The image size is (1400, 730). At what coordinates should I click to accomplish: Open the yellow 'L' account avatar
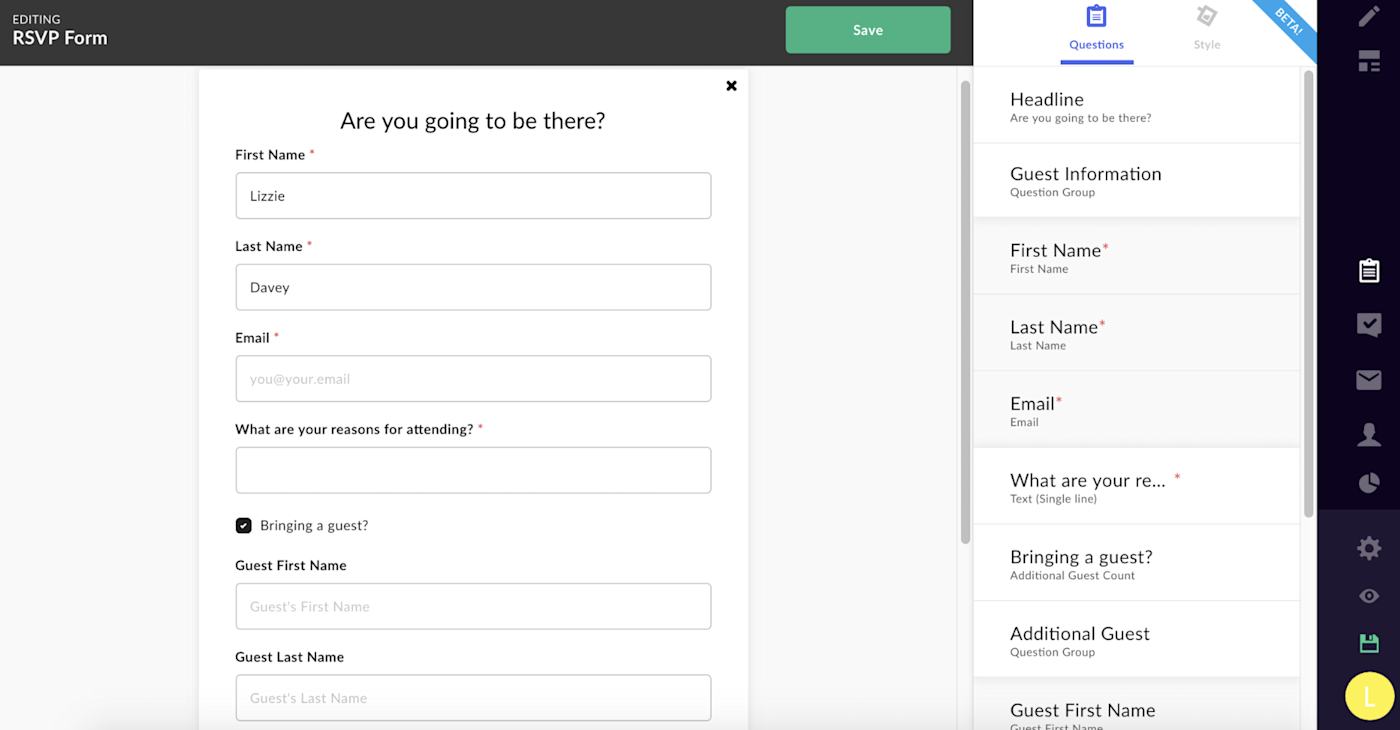point(1369,695)
